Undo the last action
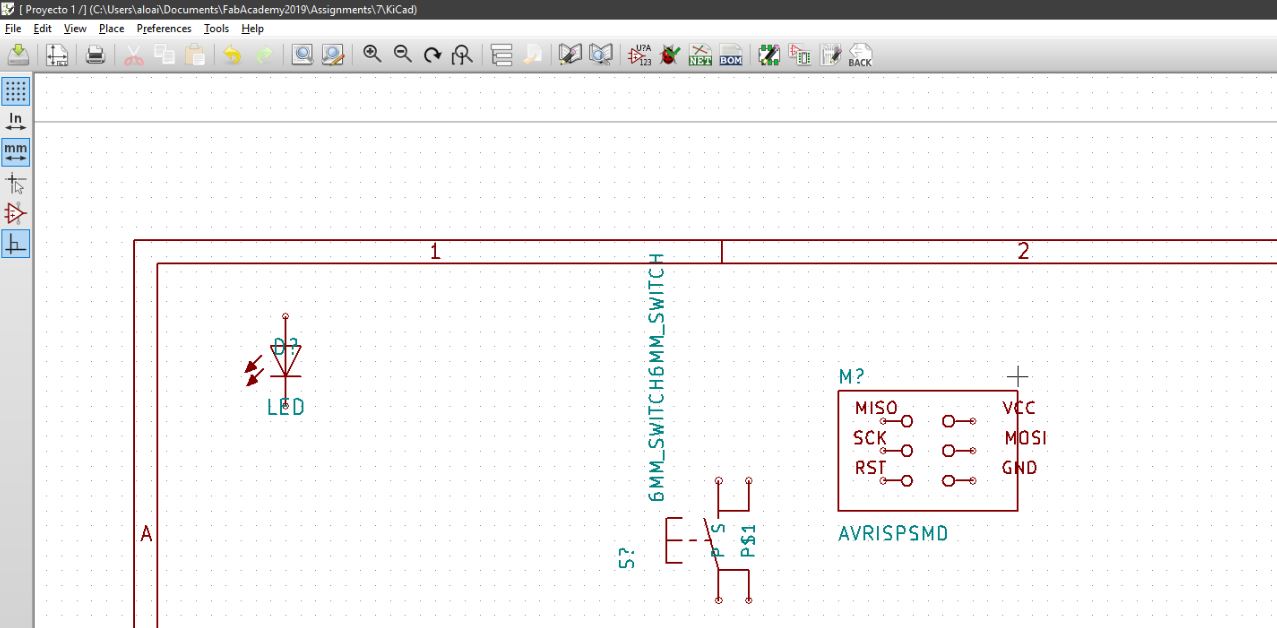Viewport: 1277px width, 628px height. pos(233,55)
